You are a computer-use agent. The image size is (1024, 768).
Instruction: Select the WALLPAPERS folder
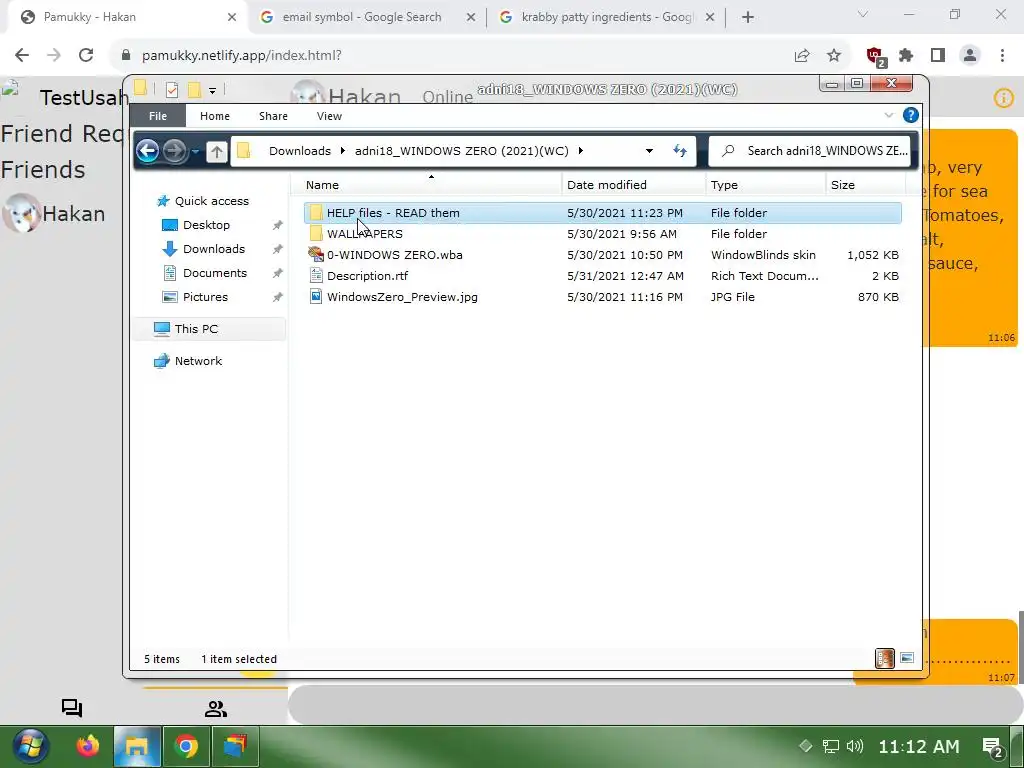coord(602,234)
